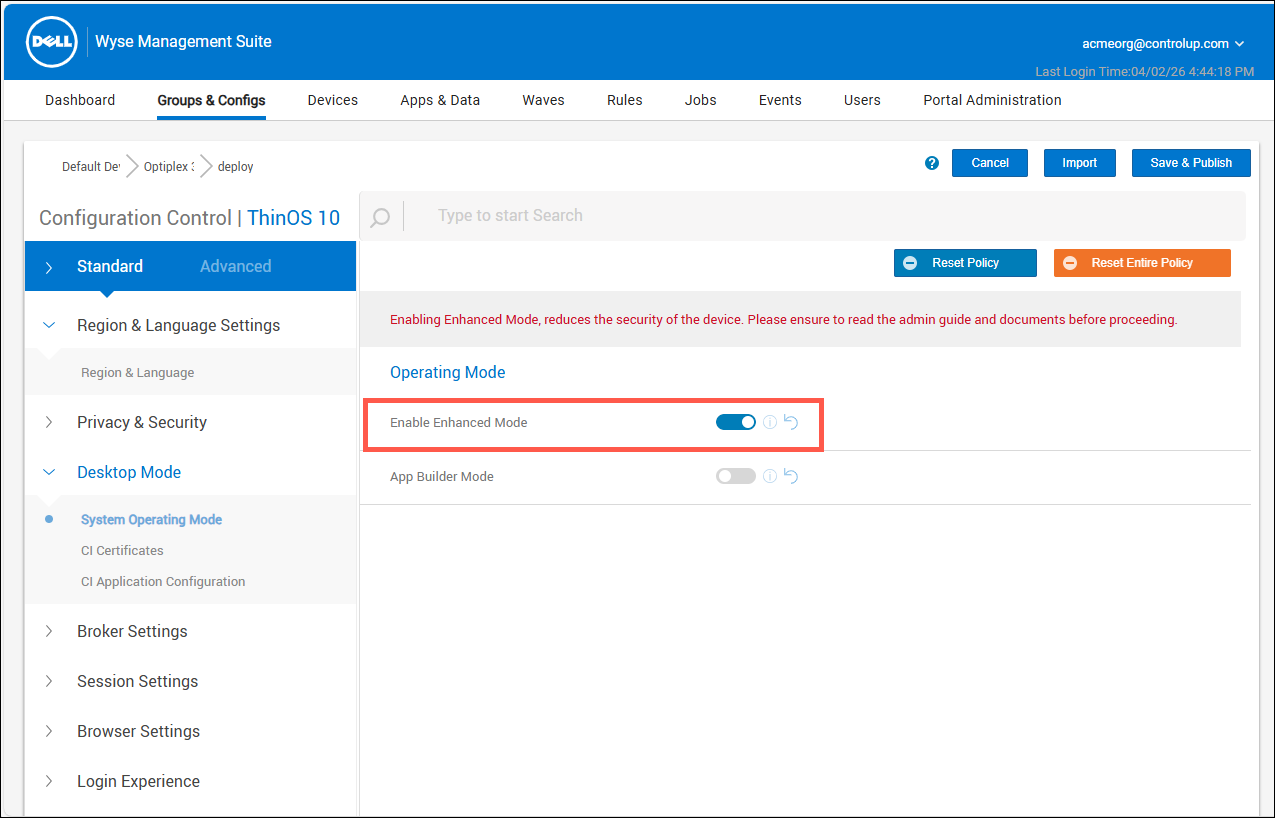Click the Dell logo icon
Image resolution: width=1275 pixels, height=818 pixels.
tap(52, 42)
